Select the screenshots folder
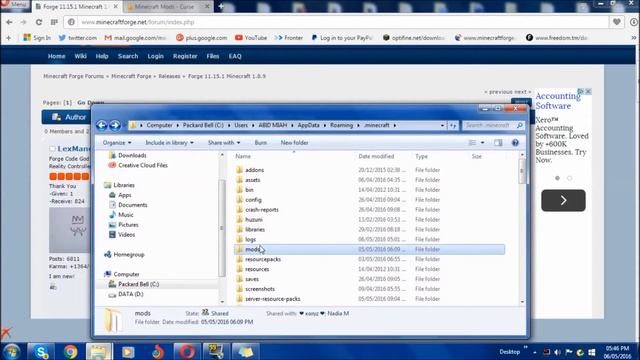 point(260,289)
